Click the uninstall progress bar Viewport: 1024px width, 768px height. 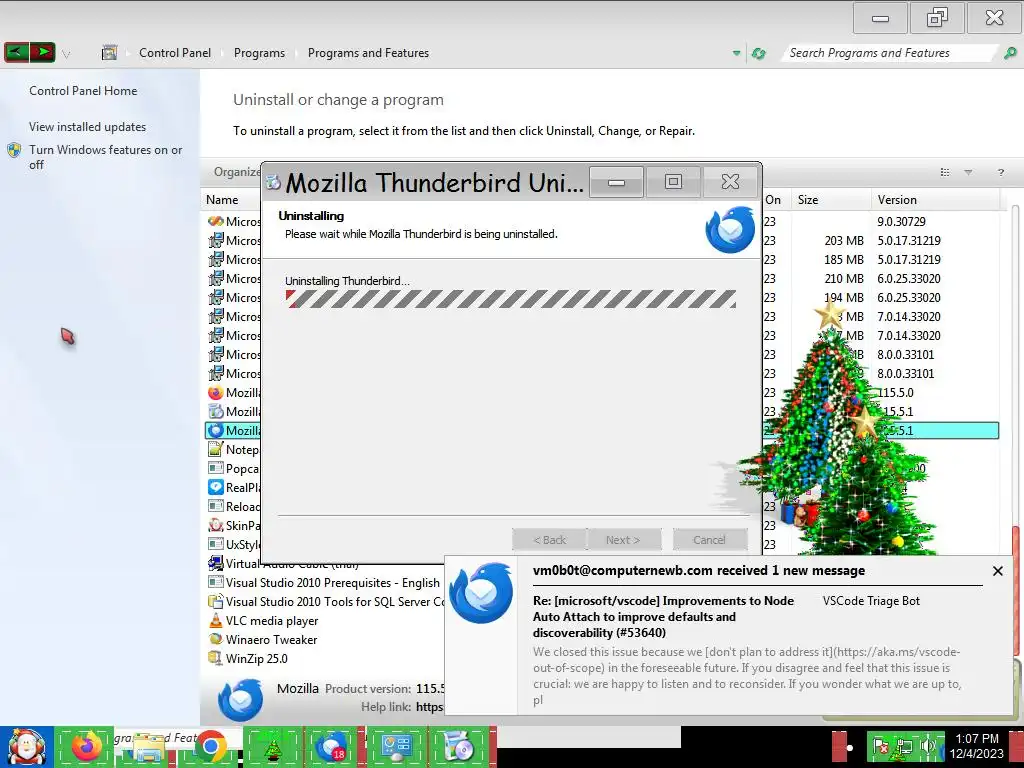[511, 299]
